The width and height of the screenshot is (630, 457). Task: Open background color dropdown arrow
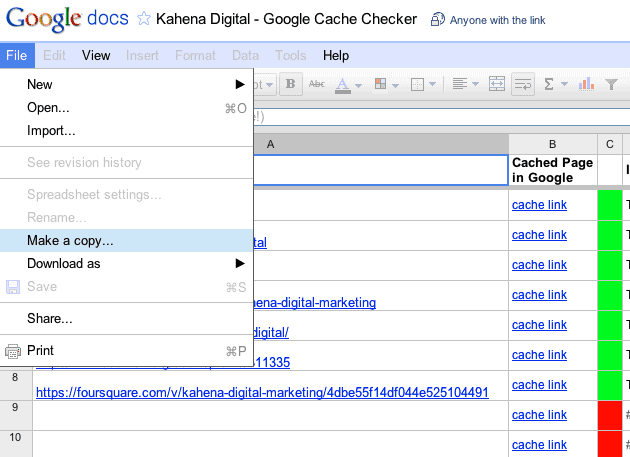[395, 85]
